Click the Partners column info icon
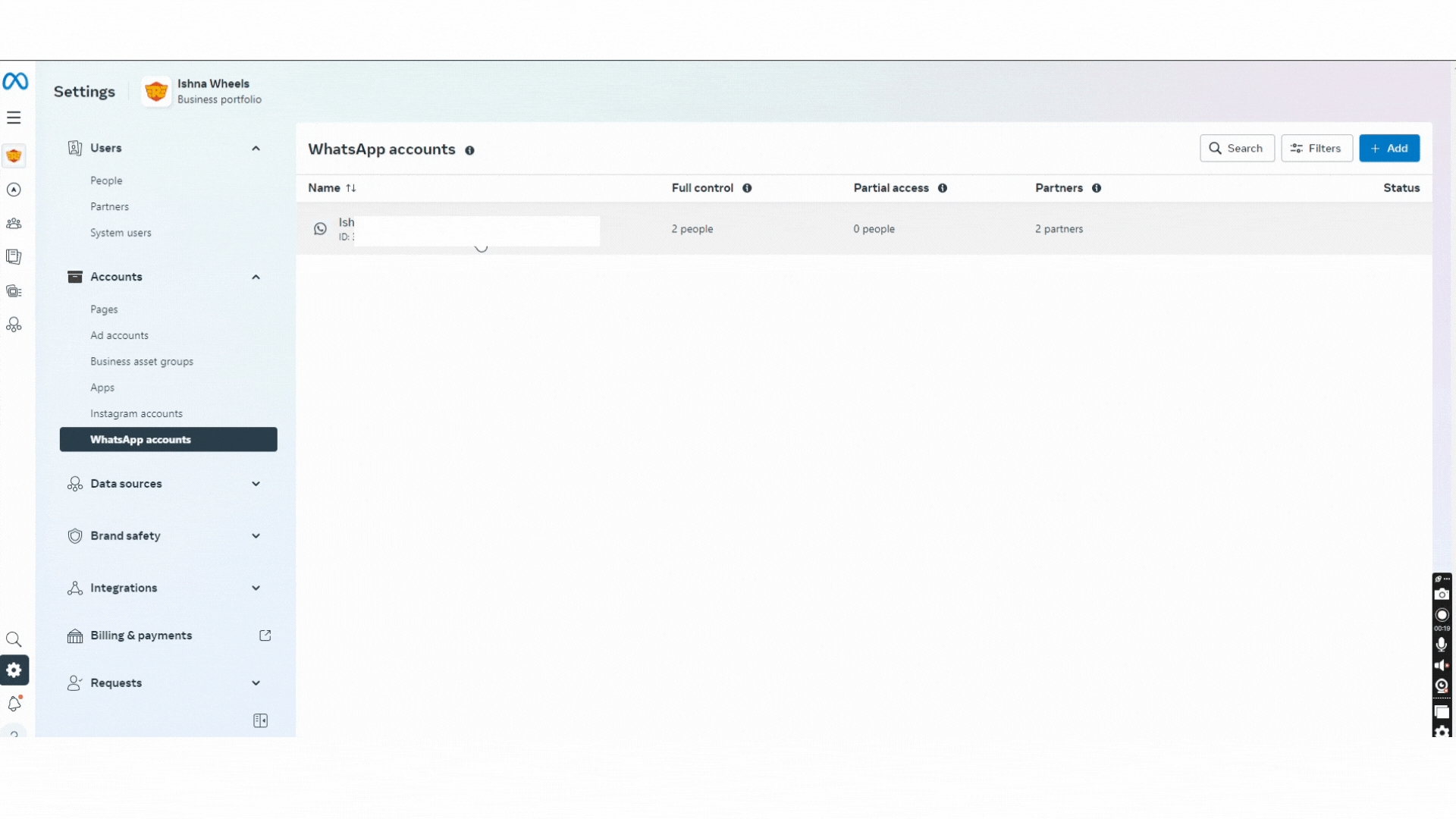This screenshot has height=819, width=1456. point(1097,188)
